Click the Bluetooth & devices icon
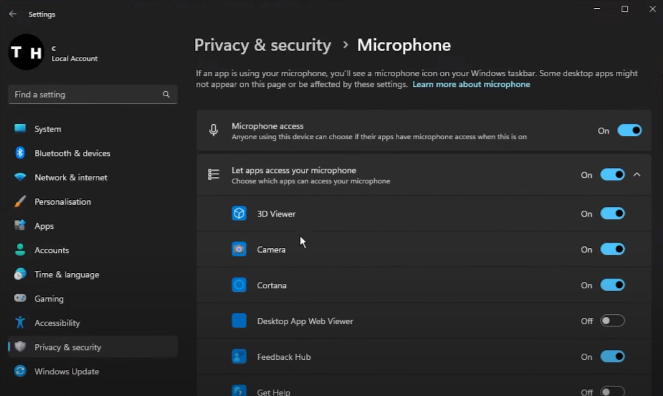The image size is (663, 396). (20, 153)
